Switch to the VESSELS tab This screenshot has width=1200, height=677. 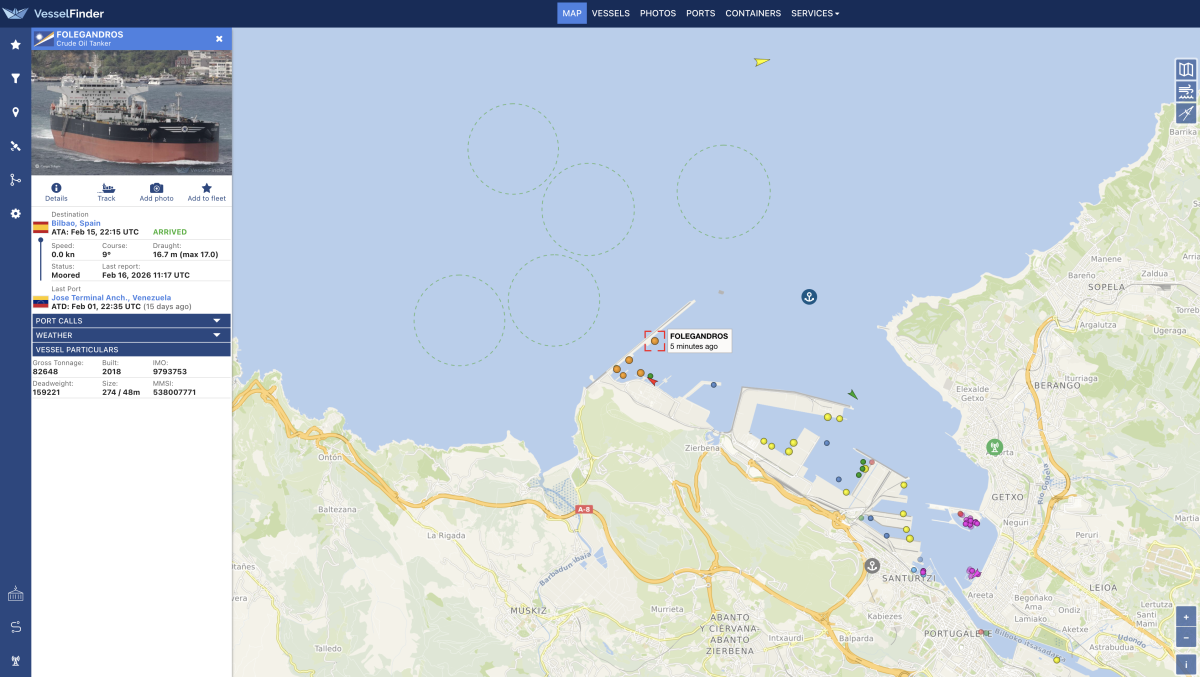click(610, 14)
